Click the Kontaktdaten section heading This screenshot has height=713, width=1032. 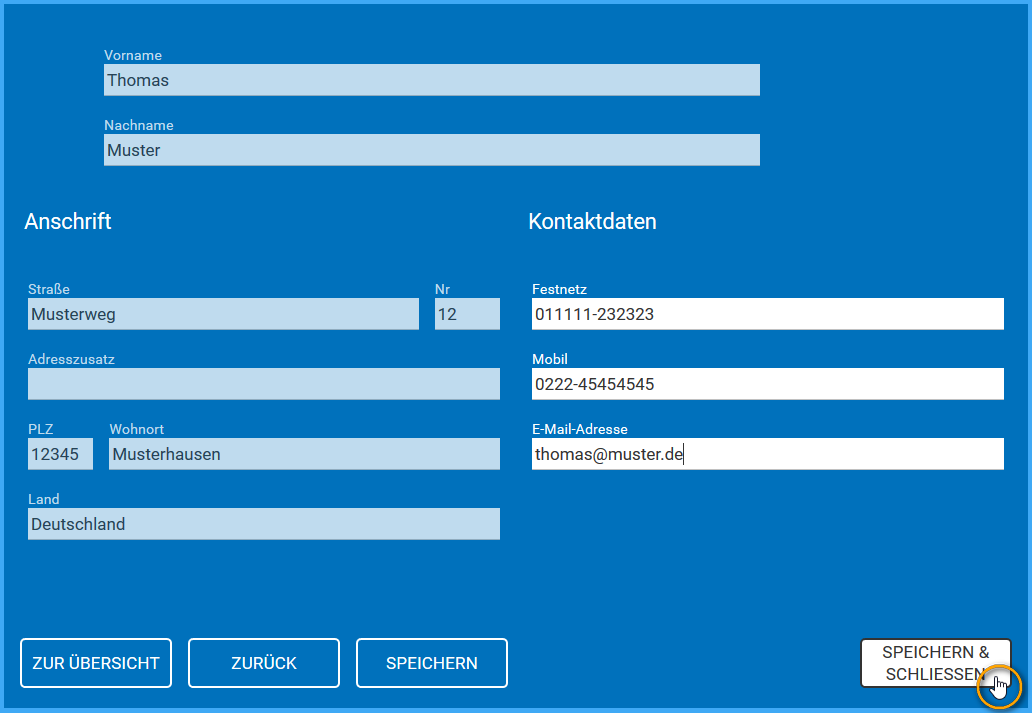[592, 221]
